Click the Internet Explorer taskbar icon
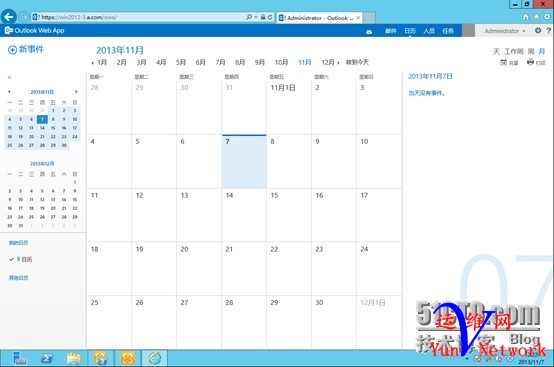 point(155,358)
